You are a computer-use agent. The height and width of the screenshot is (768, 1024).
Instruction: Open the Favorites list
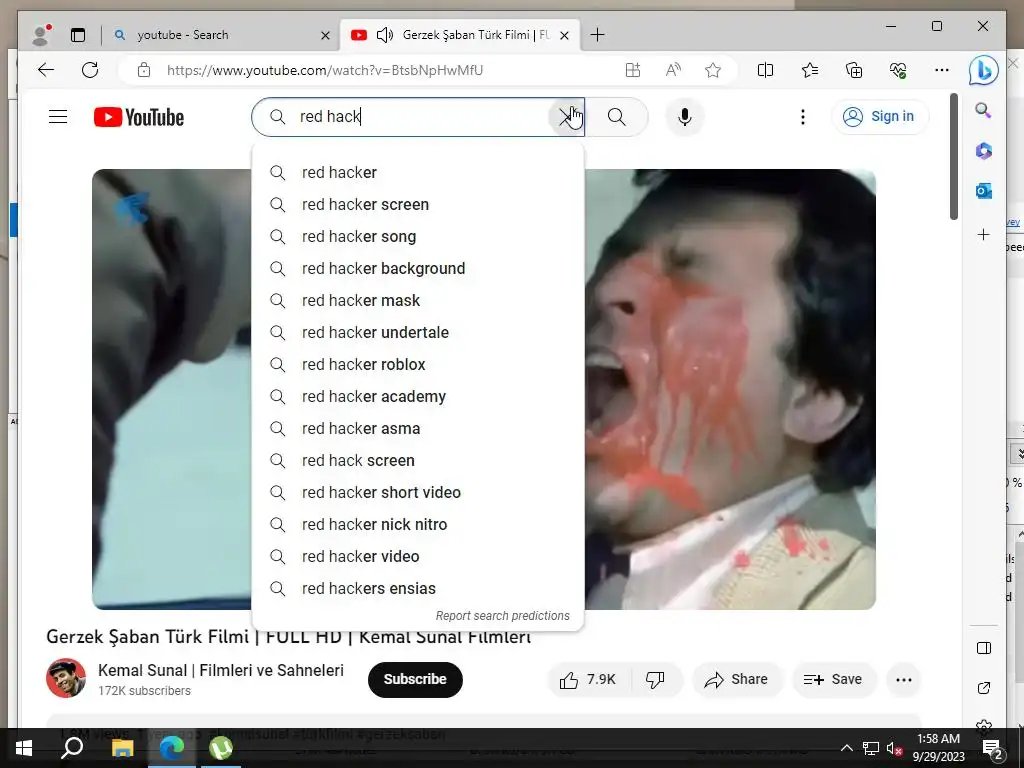[x=810, y=70]
